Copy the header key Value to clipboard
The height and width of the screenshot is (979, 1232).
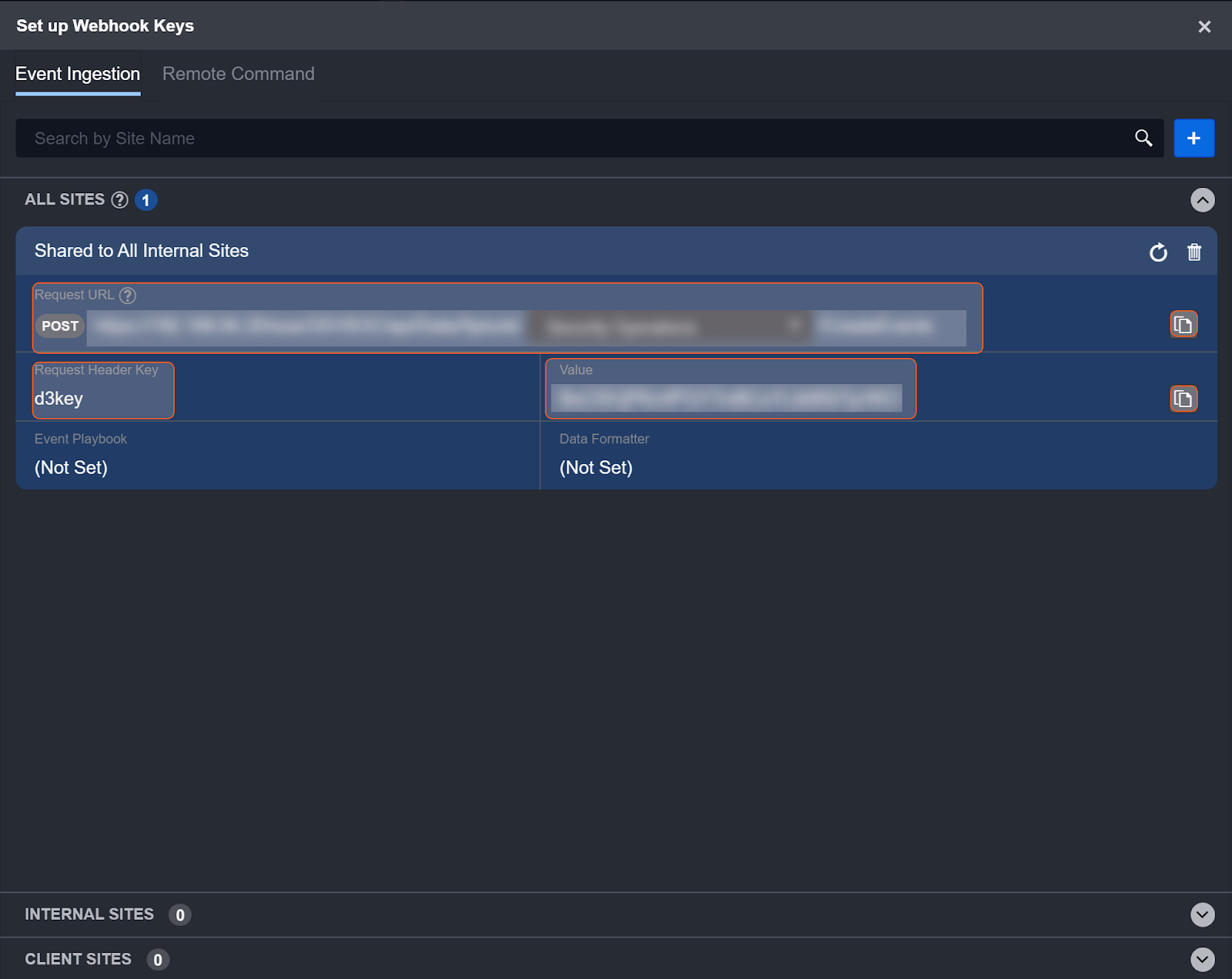point(1183,399)
